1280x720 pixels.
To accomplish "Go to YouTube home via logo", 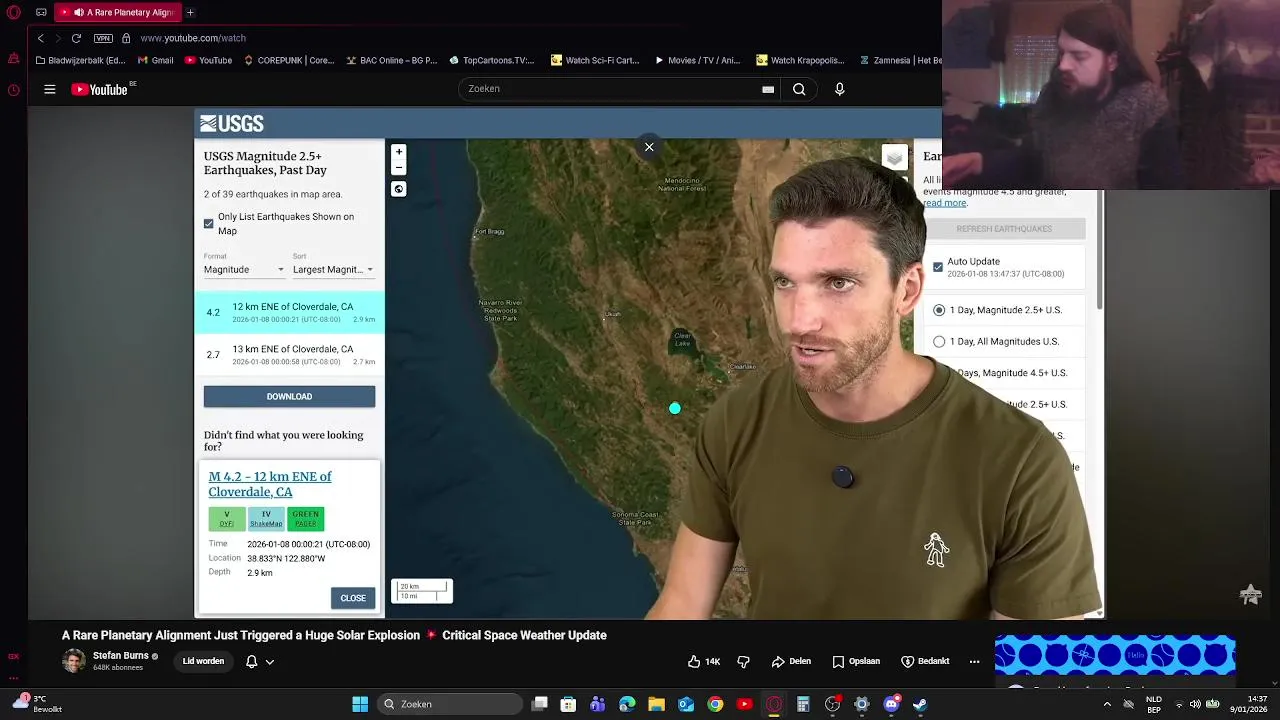I will point(100,89).
